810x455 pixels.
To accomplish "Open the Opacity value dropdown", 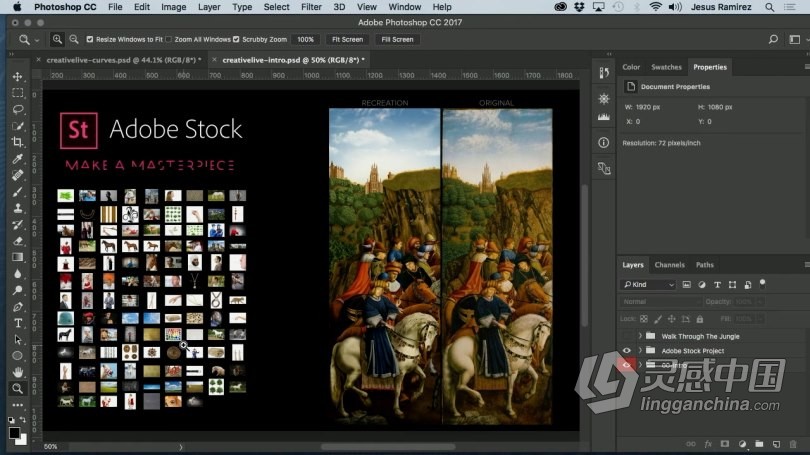I will tap(761, 302).
